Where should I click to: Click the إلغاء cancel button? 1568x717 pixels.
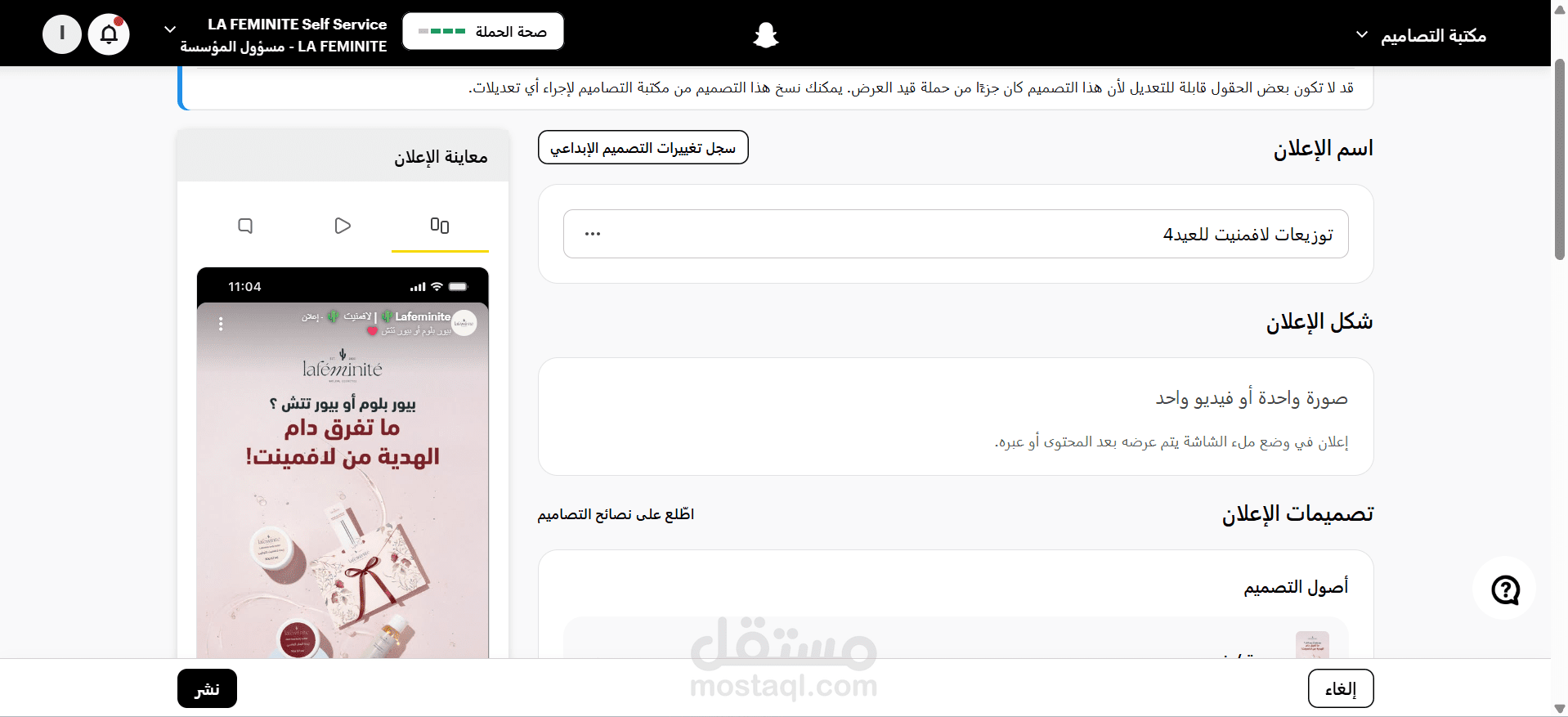tap(1341, 688)
